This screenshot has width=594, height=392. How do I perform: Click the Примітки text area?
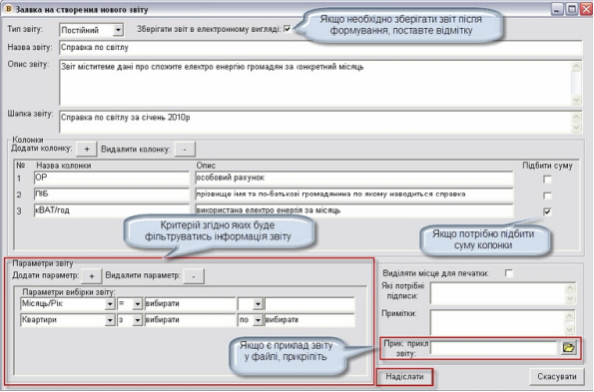click(x=503, y=322)
